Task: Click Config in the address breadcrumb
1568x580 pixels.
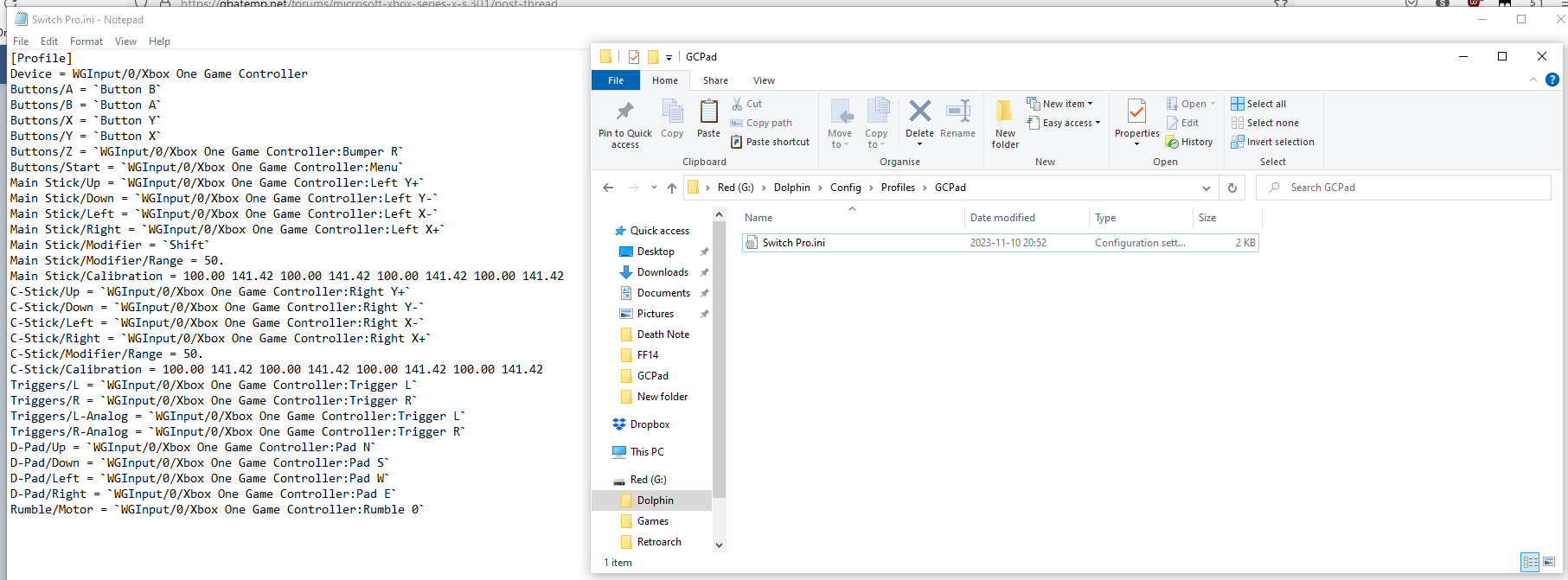Action: (846, 188)
